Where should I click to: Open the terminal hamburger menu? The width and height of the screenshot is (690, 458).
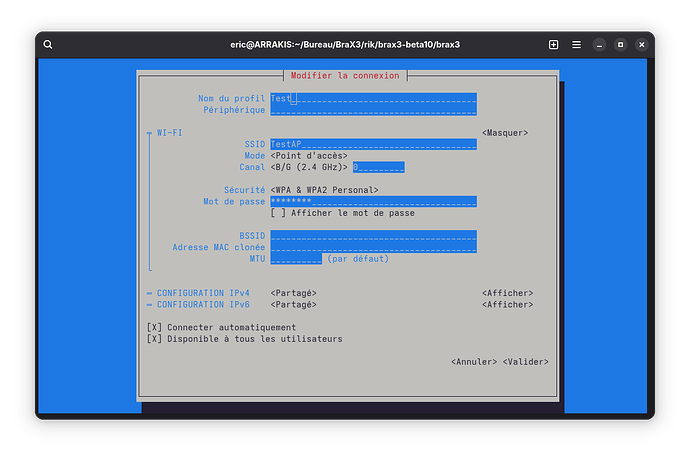pyautogui.click(x=577, y=45)
